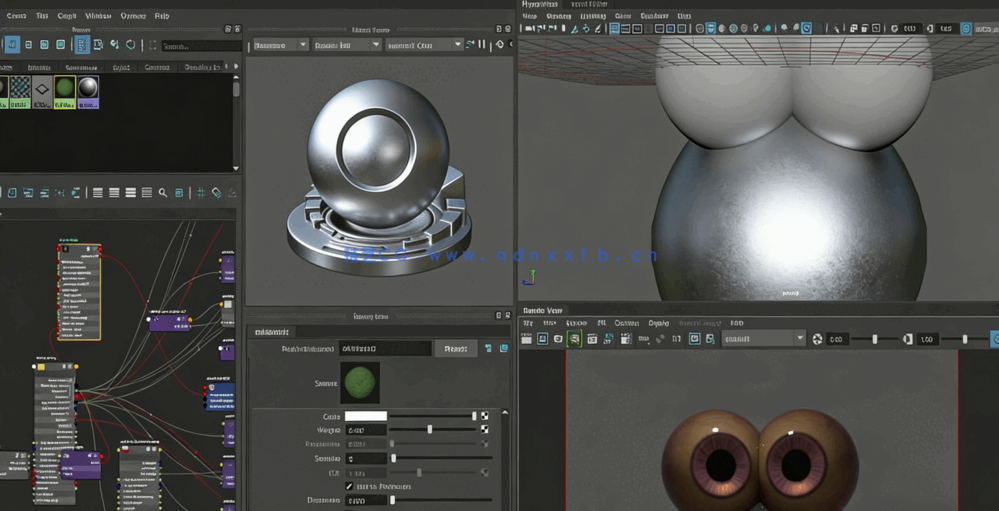Click the green sample sphere in property editor
Viewport: 999px width, 511px height.
[x=360, y=382]
